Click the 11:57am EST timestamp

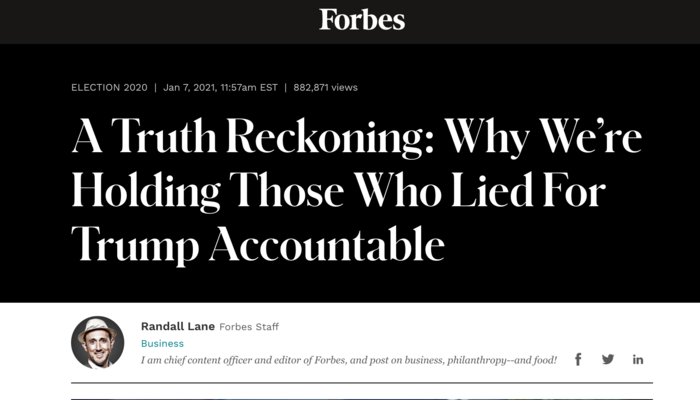tap(255, 88)
